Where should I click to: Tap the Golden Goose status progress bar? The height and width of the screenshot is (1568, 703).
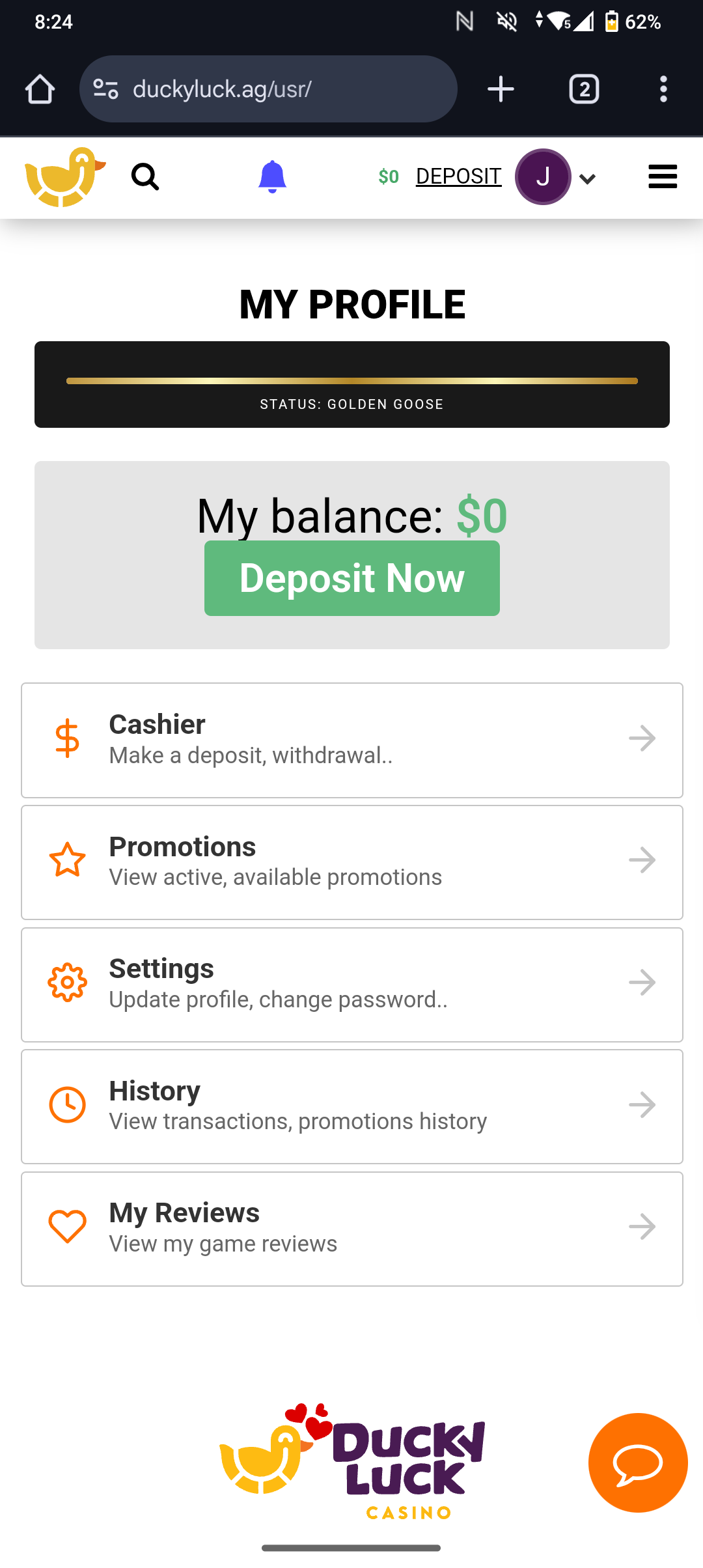(x=351, y=382)
